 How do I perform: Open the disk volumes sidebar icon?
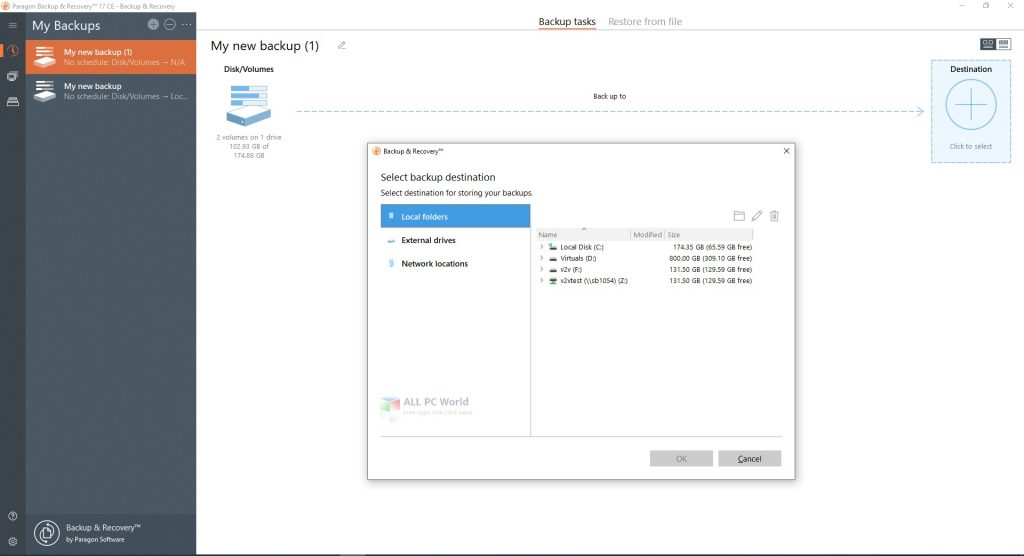click(12, 76)
